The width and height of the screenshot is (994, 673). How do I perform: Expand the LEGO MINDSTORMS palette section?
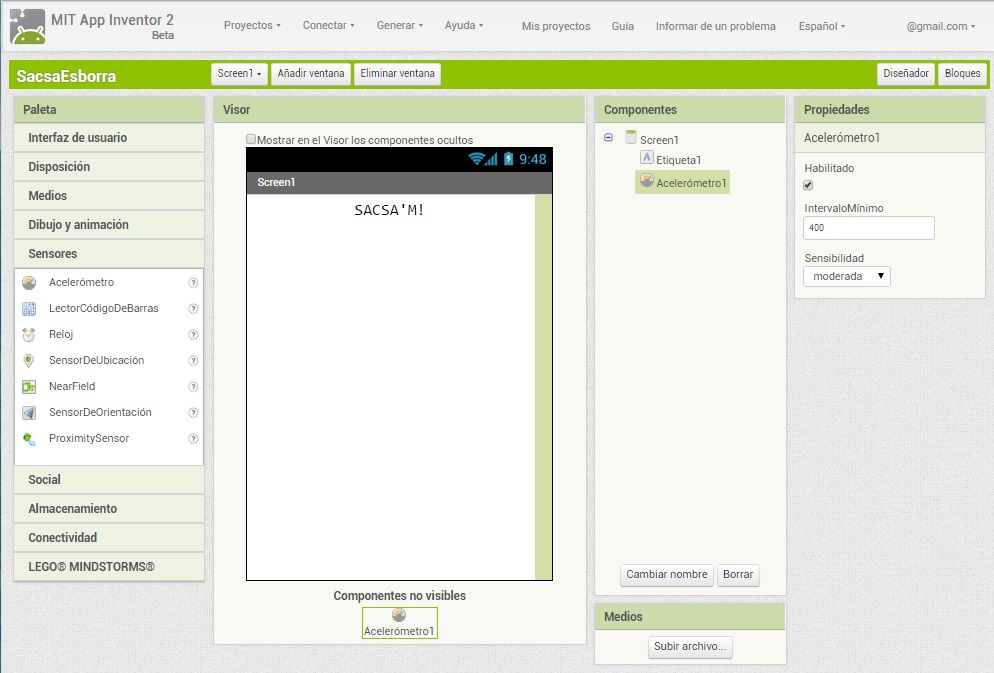pos(109,567)
